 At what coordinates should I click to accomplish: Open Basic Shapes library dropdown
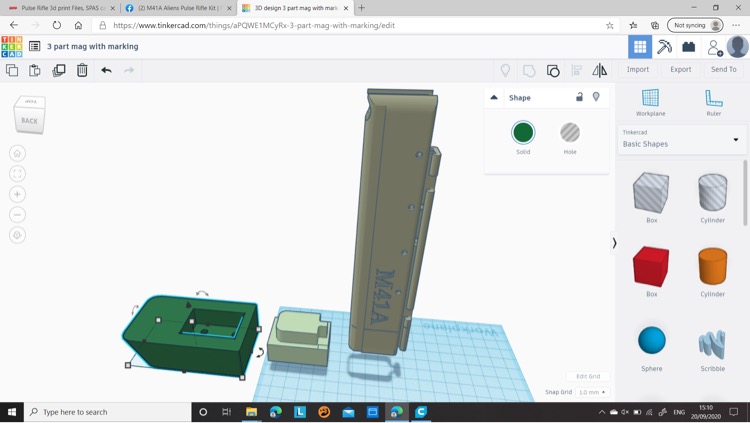pyautogui.click(x=681, y=139)
